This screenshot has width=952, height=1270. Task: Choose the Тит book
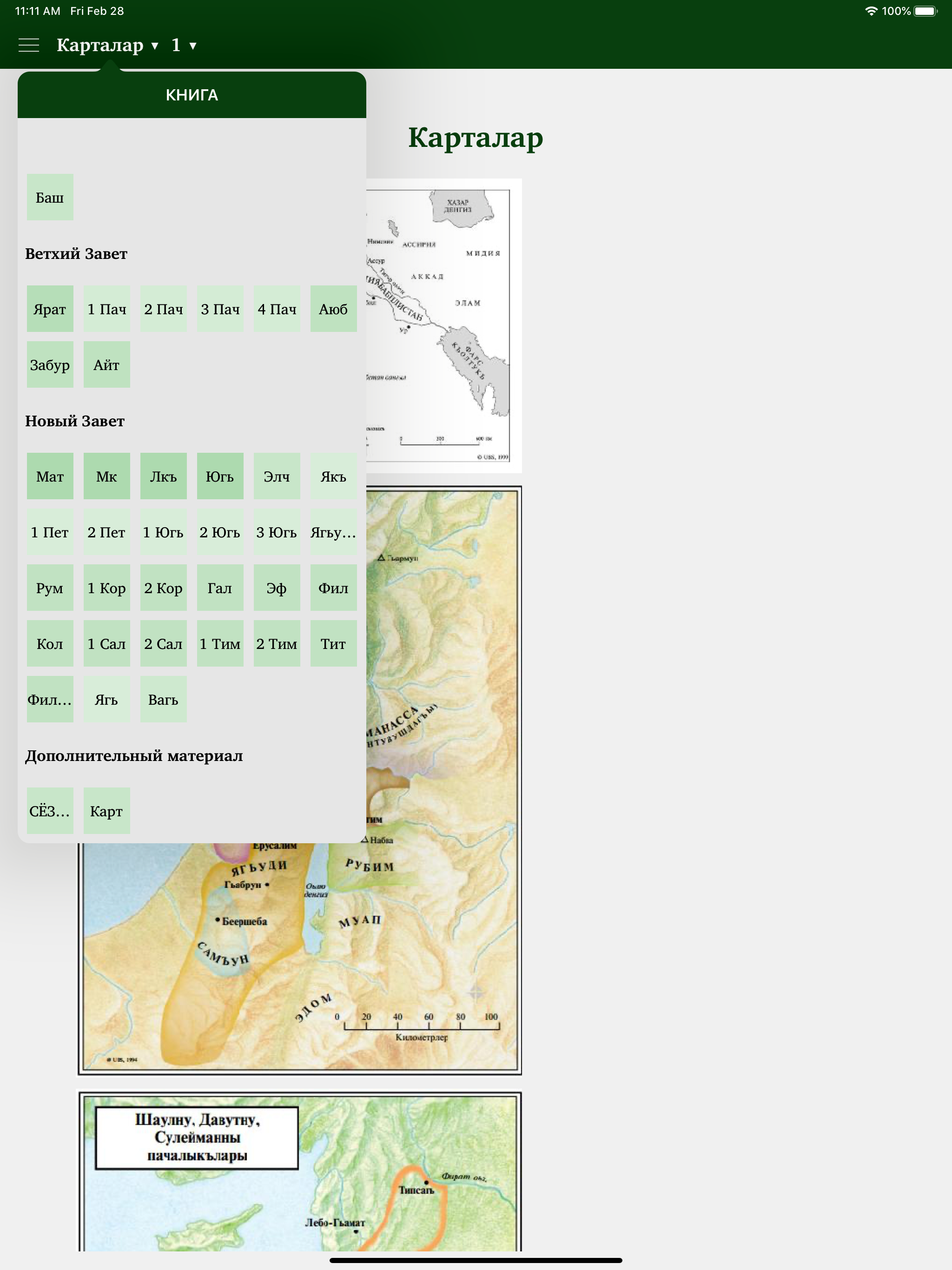[334, 643]
